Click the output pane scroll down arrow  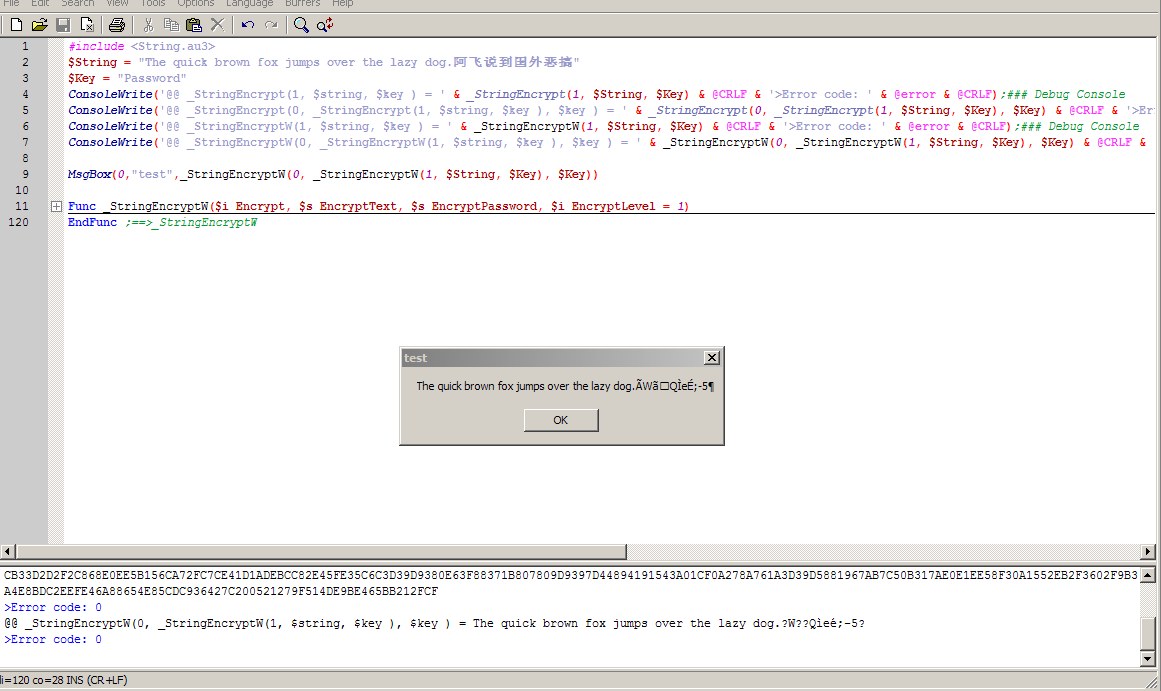(1148, 658)
